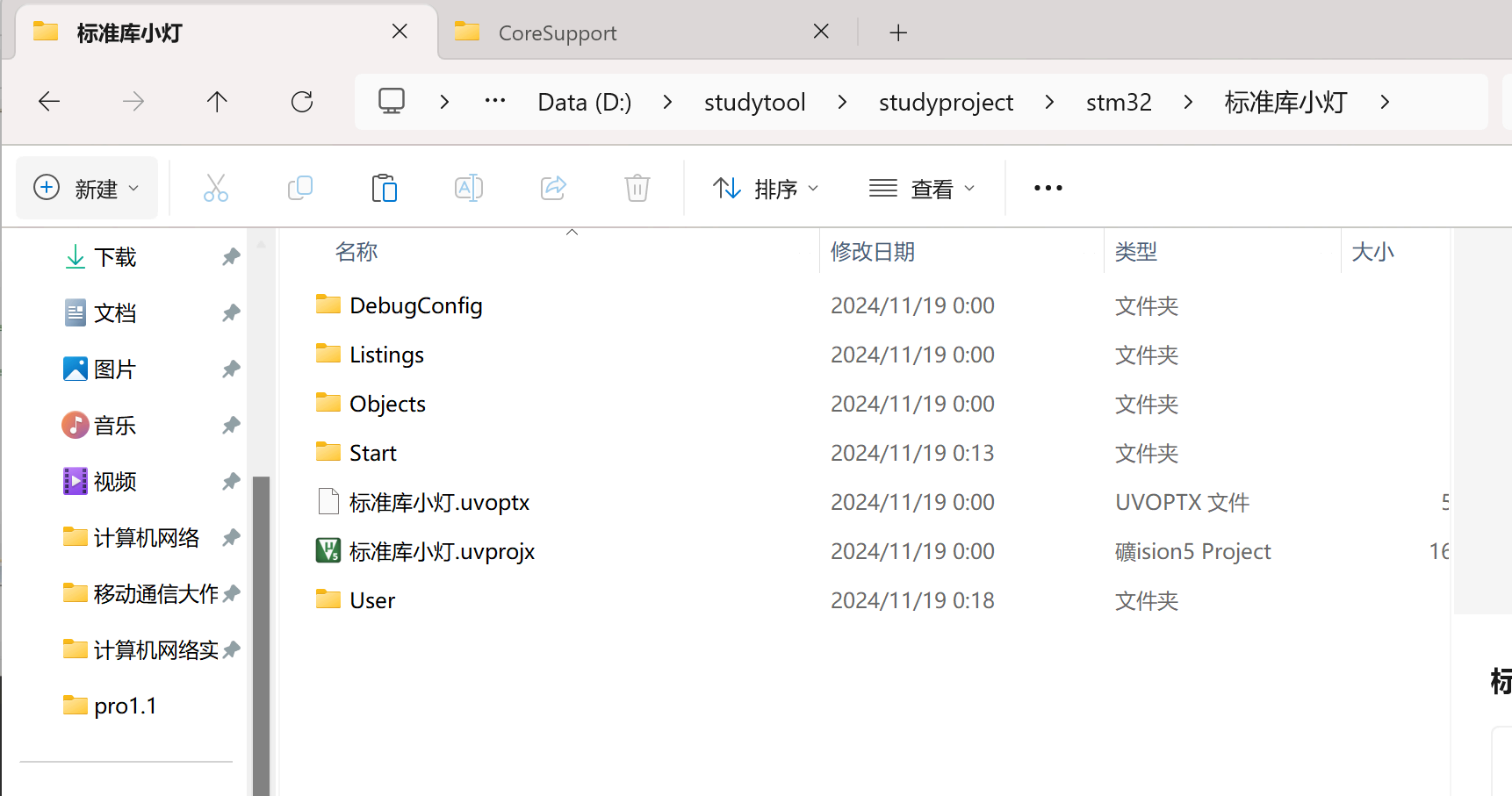Image resolution: width=1512 pixels, height=796 pixels.
Task: Unpin 音乐 using its pin icon
Action: pos(231,426)
